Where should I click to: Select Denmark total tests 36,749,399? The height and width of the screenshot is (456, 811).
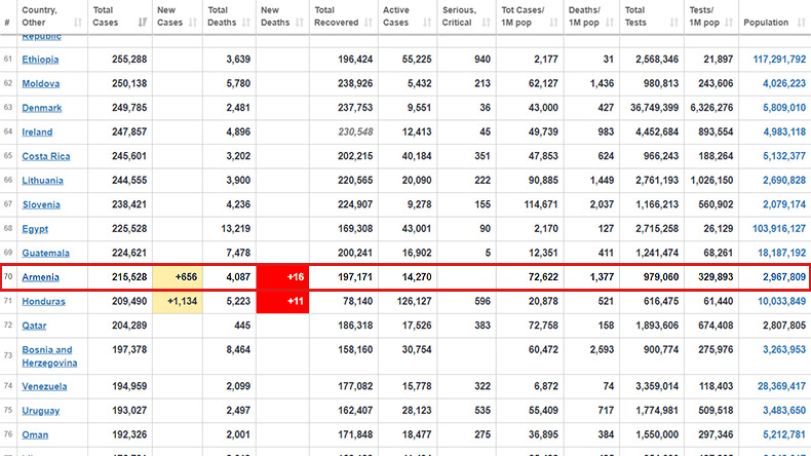(x=654, y=108)
